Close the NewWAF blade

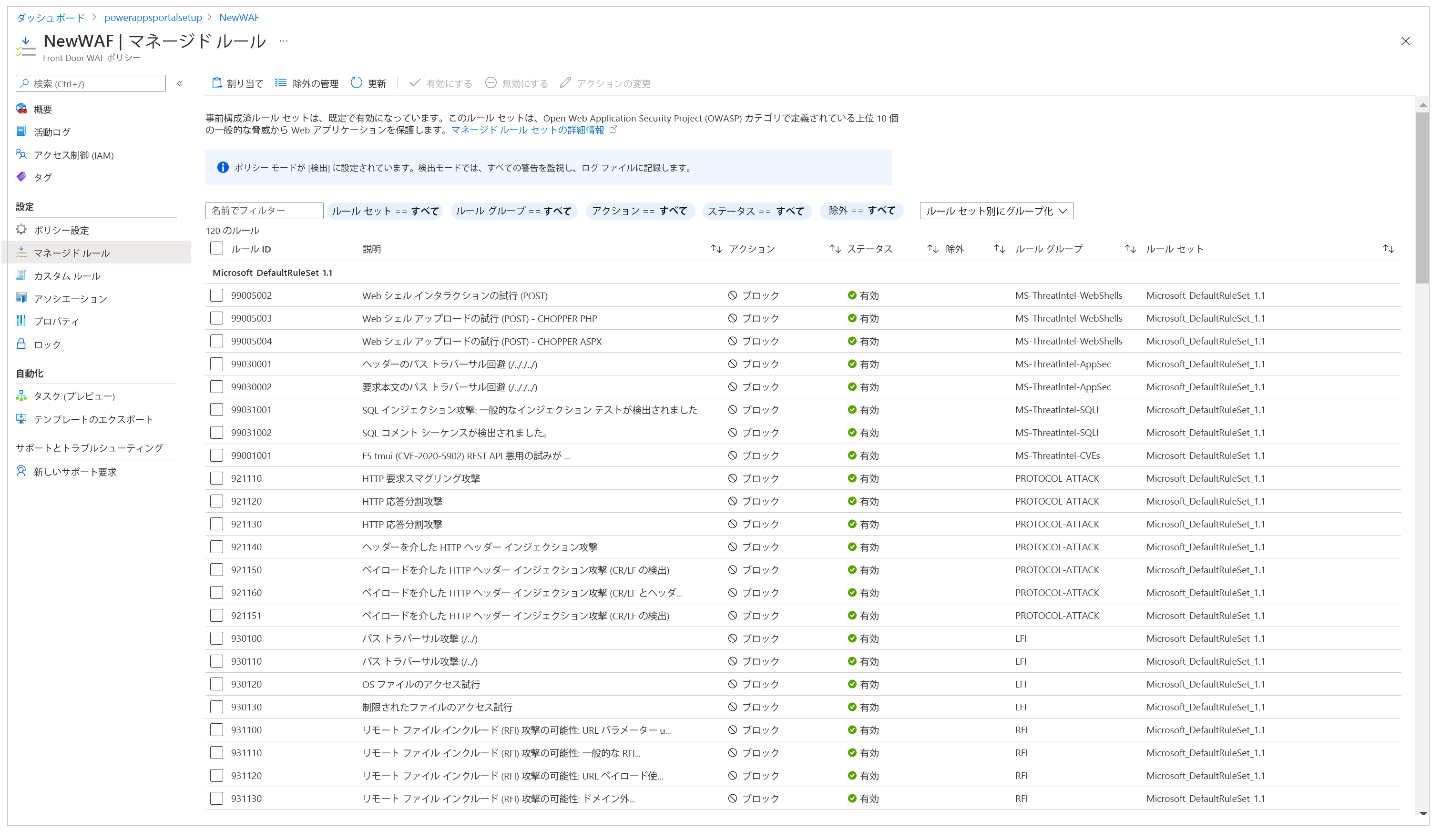pos(1406,41)
